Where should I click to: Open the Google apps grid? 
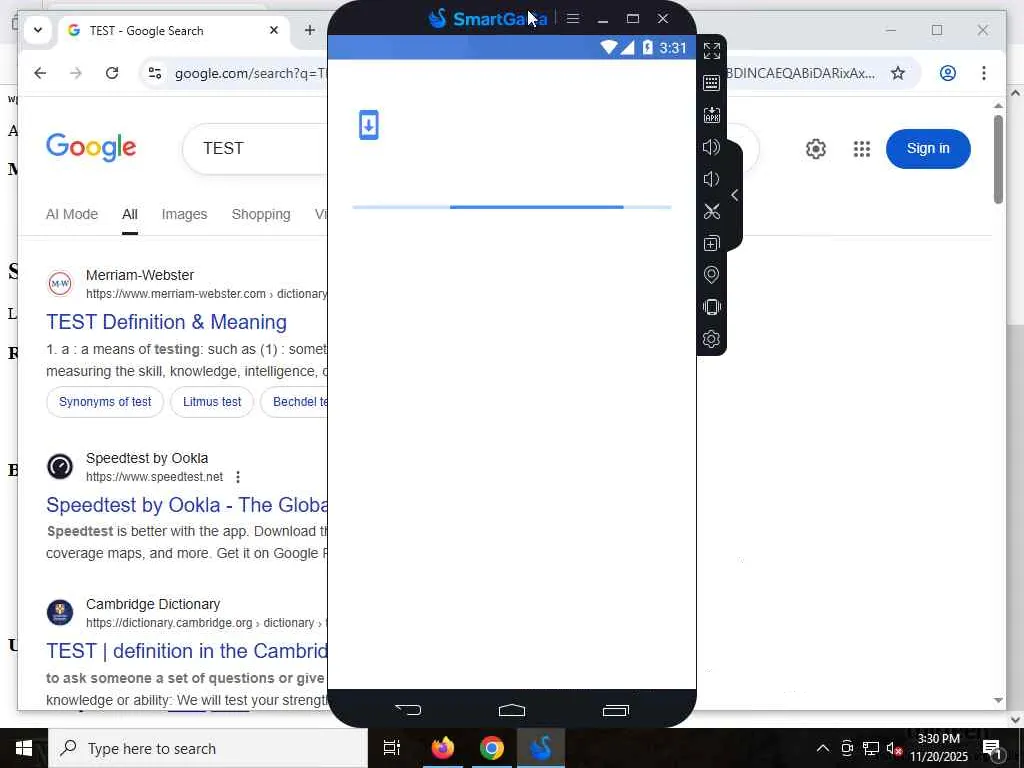pyautogui.click(x=862, y=149)
